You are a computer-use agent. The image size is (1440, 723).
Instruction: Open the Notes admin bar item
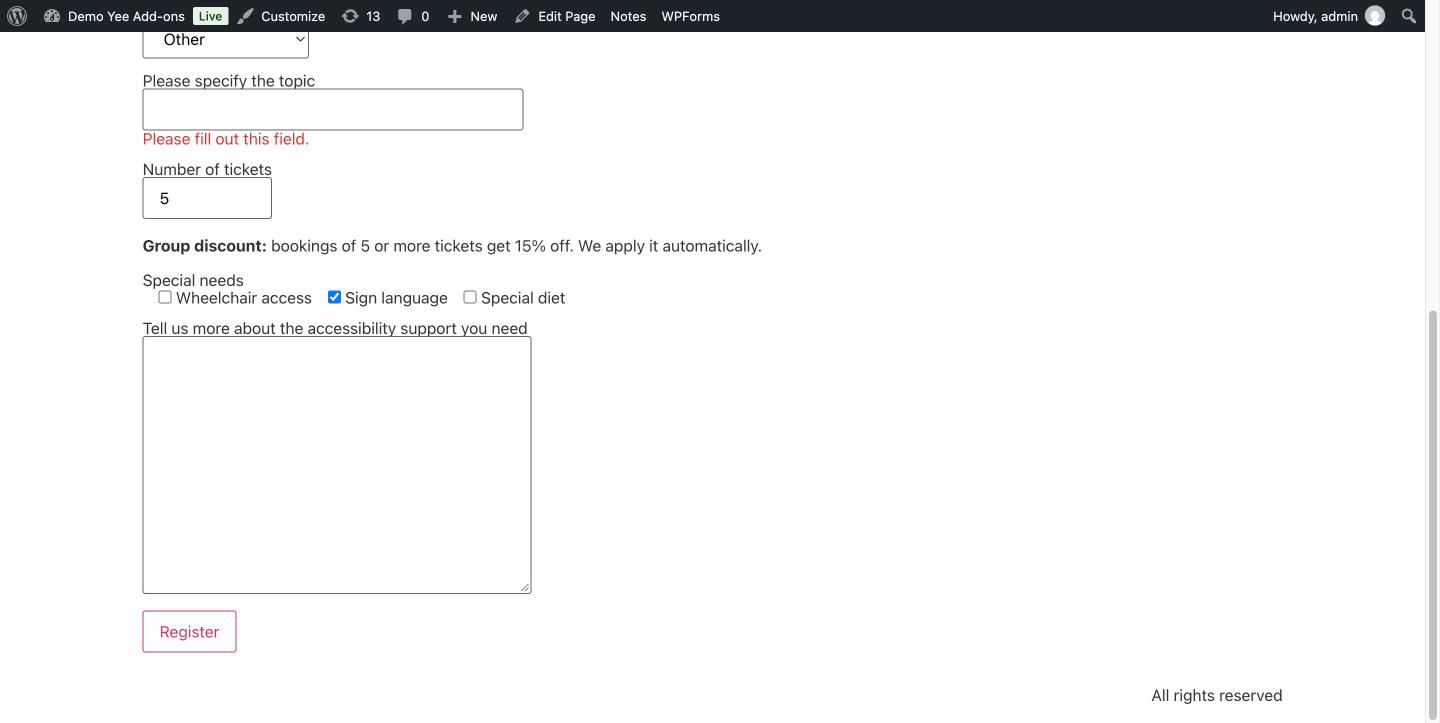click(628, 16)
